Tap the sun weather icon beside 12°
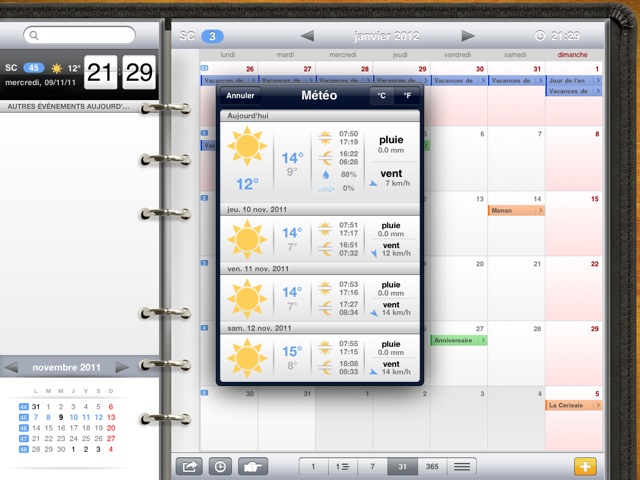Image resolution: width=640 pixels, height=480 pixels. click(55, 68)
